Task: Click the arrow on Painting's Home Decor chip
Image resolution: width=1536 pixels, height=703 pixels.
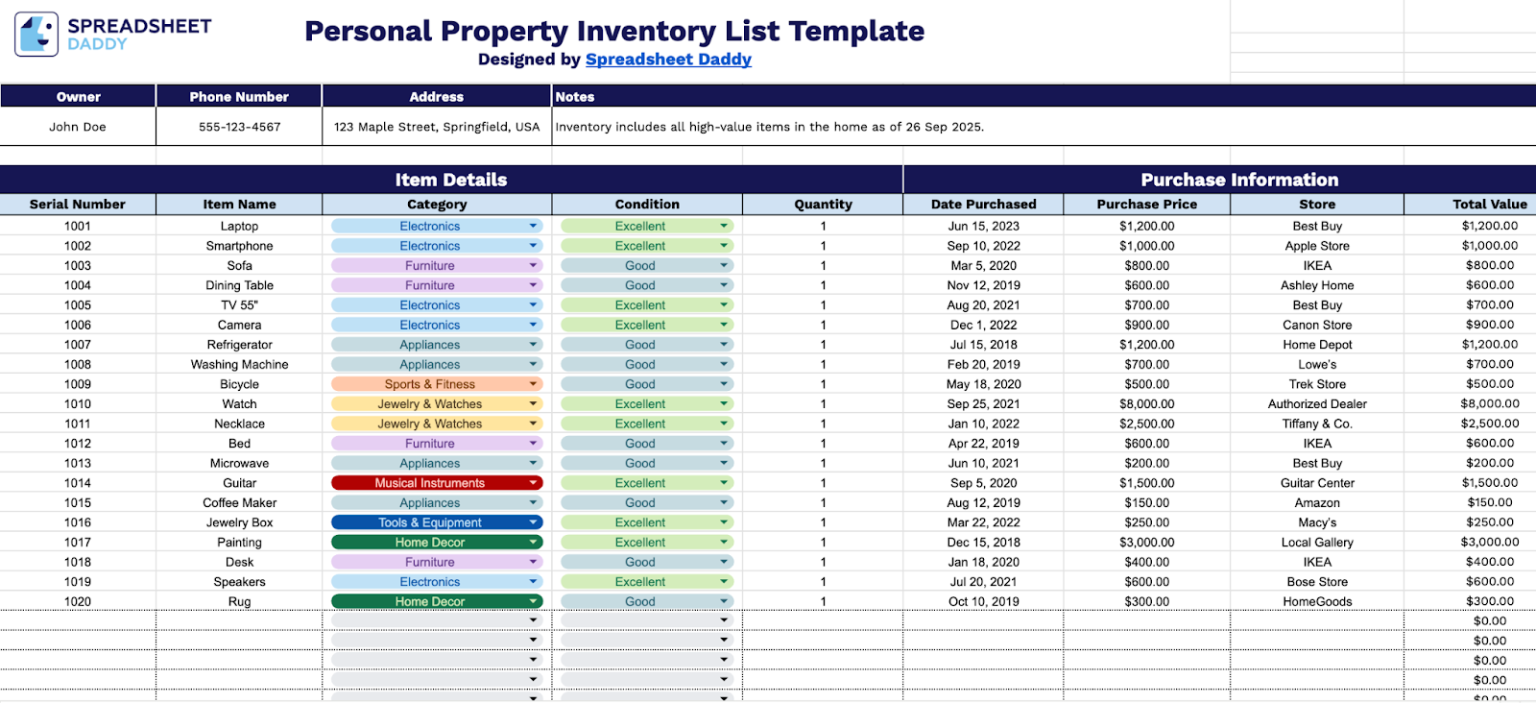Action: point(533,542)
